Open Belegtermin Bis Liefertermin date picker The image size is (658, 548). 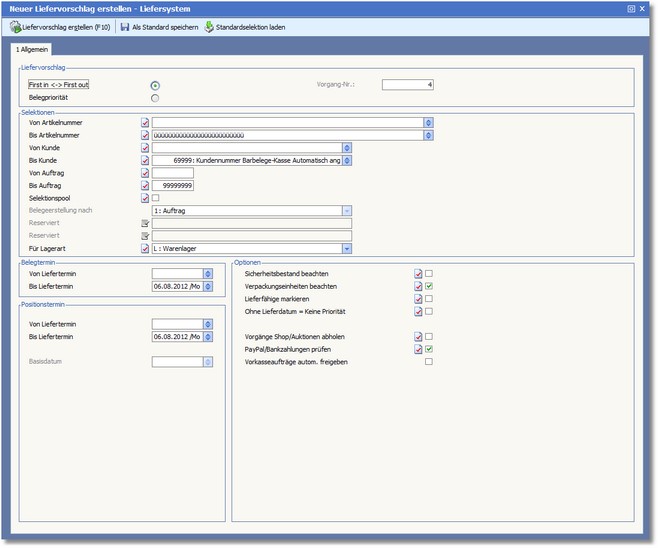click(x=208, y=285)
